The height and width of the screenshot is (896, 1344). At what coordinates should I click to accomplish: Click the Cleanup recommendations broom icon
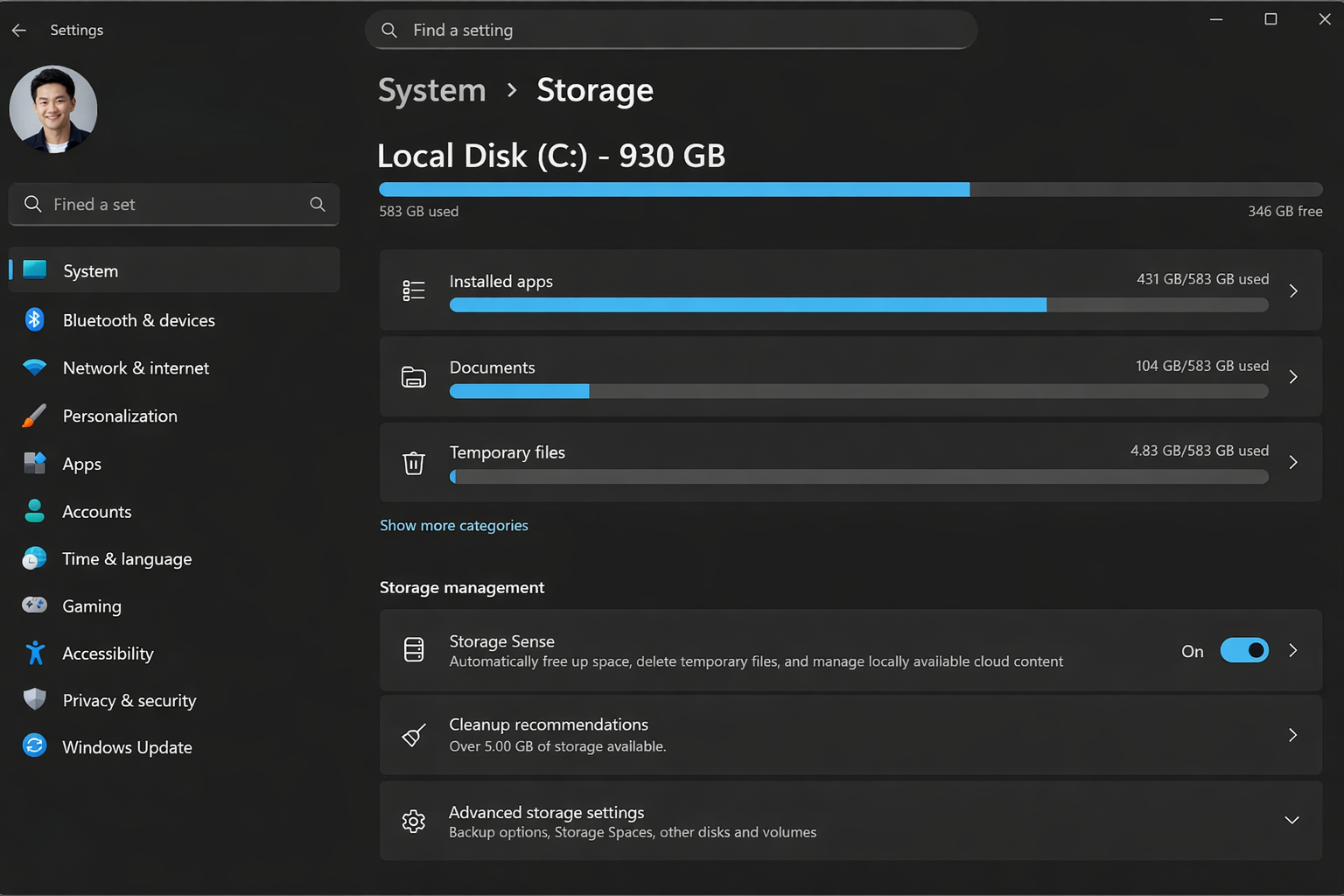[413, 735]
